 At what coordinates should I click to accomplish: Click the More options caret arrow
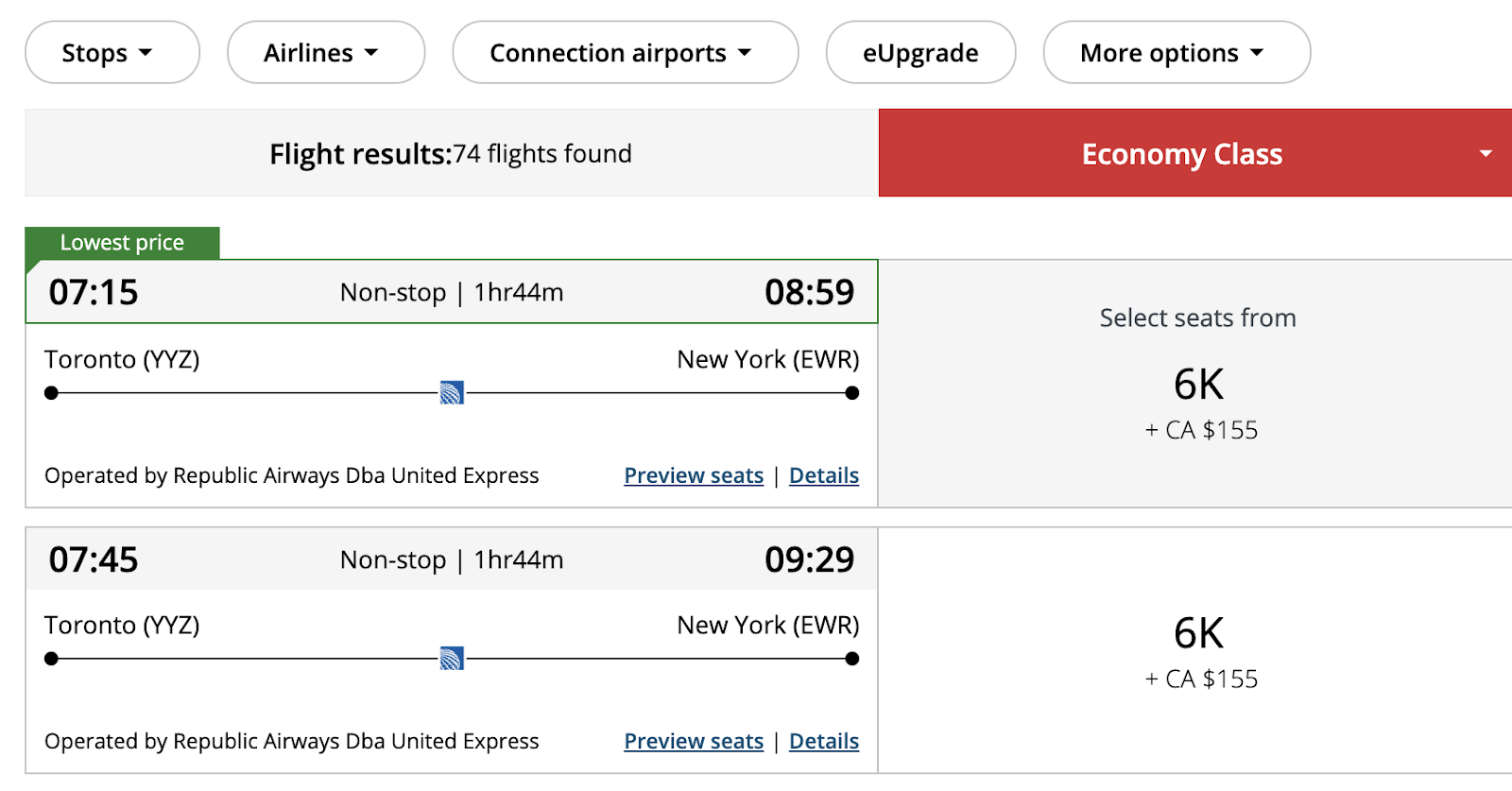pyautogui.click(x=1257, y=53)
